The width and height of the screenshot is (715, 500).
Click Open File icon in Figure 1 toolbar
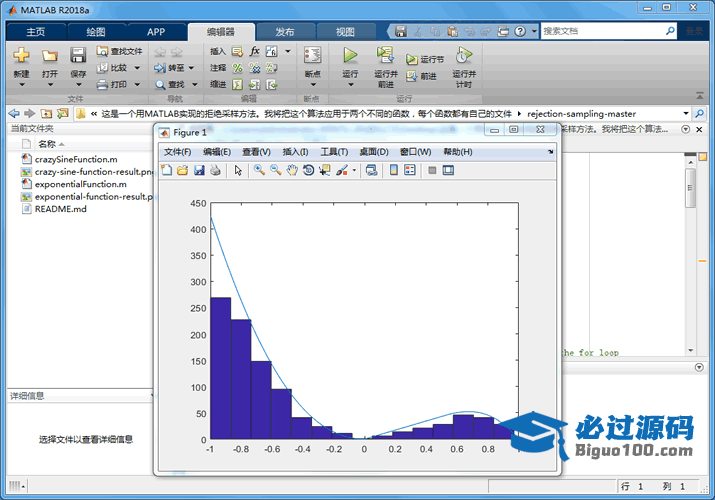[x=182, y=170]
